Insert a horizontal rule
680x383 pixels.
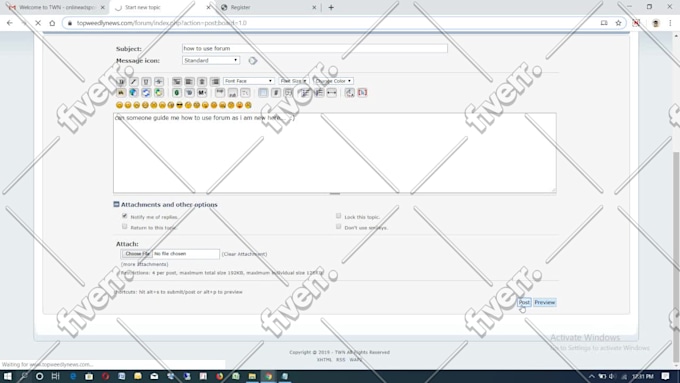coord(331,93)
